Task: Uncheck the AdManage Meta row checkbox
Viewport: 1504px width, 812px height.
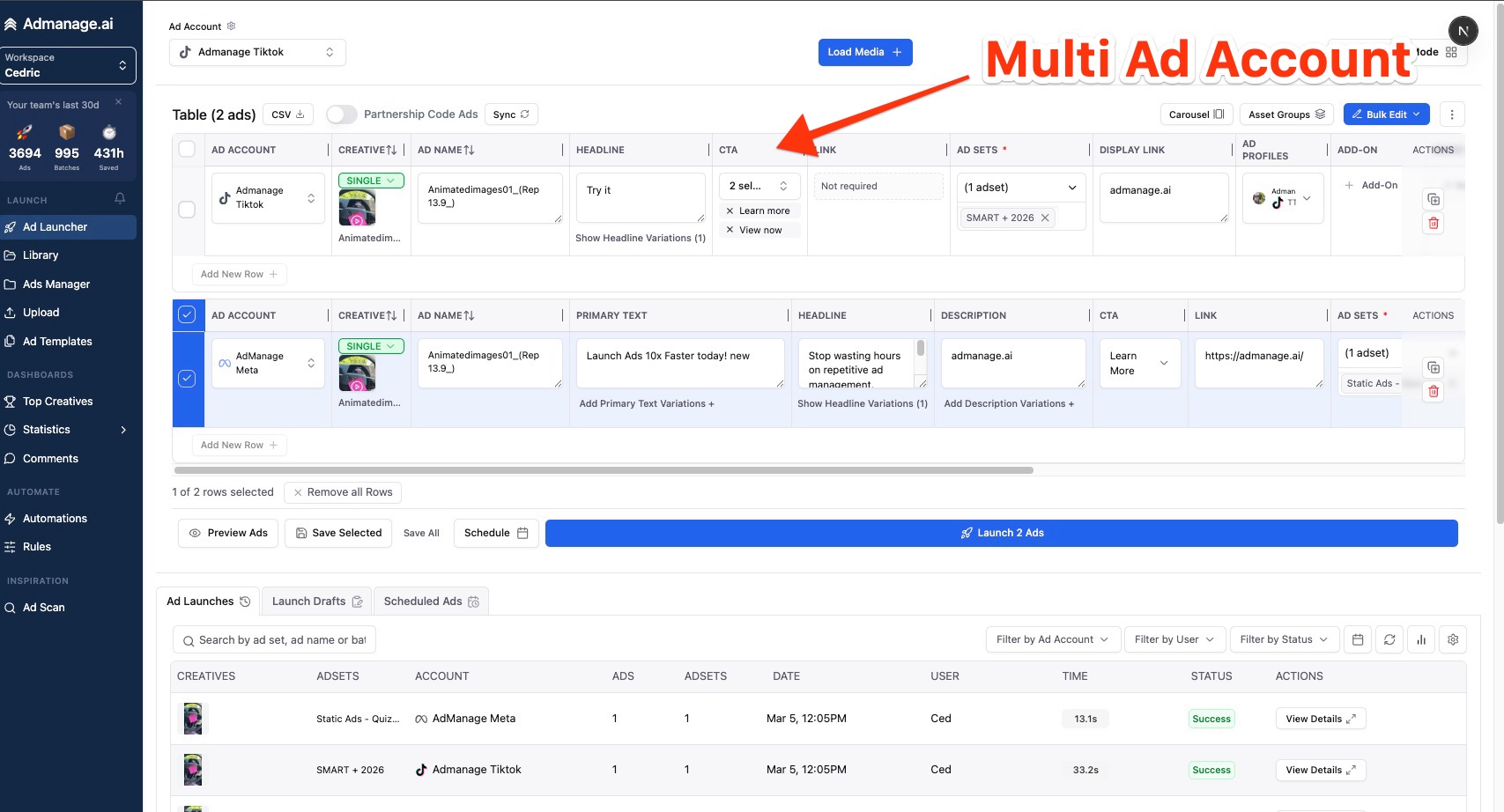Action: tap(187, 379)
